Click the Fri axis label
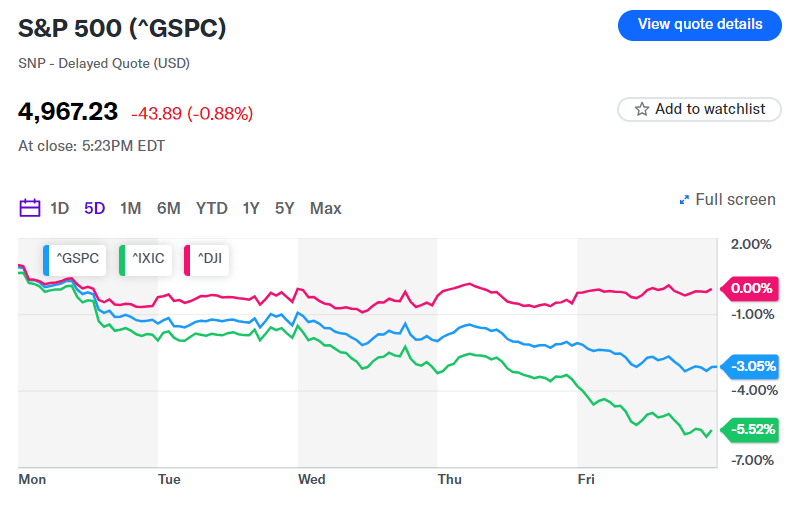Image resolution: width=793 pixels, height=510 pixels. (586, 479)
